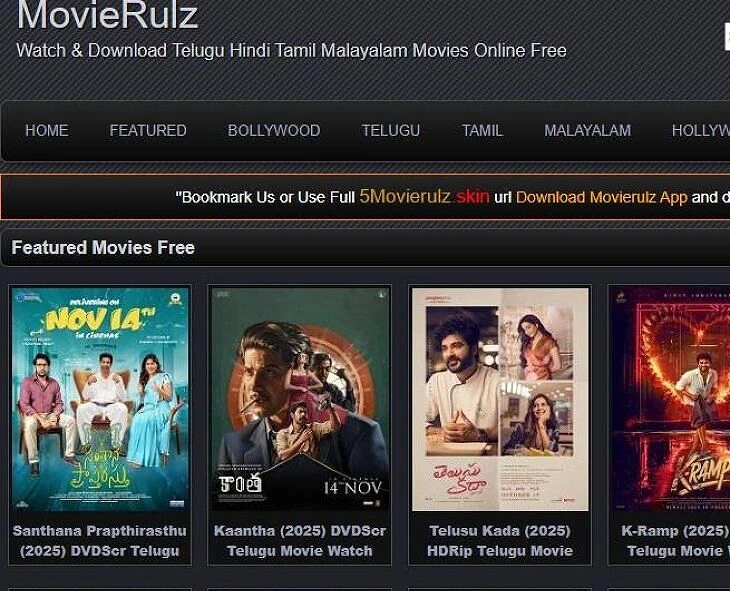
Task: Click Santhana Prapthirasthu (2025) DVDScr title link
Action: click(x=100, y=541)
